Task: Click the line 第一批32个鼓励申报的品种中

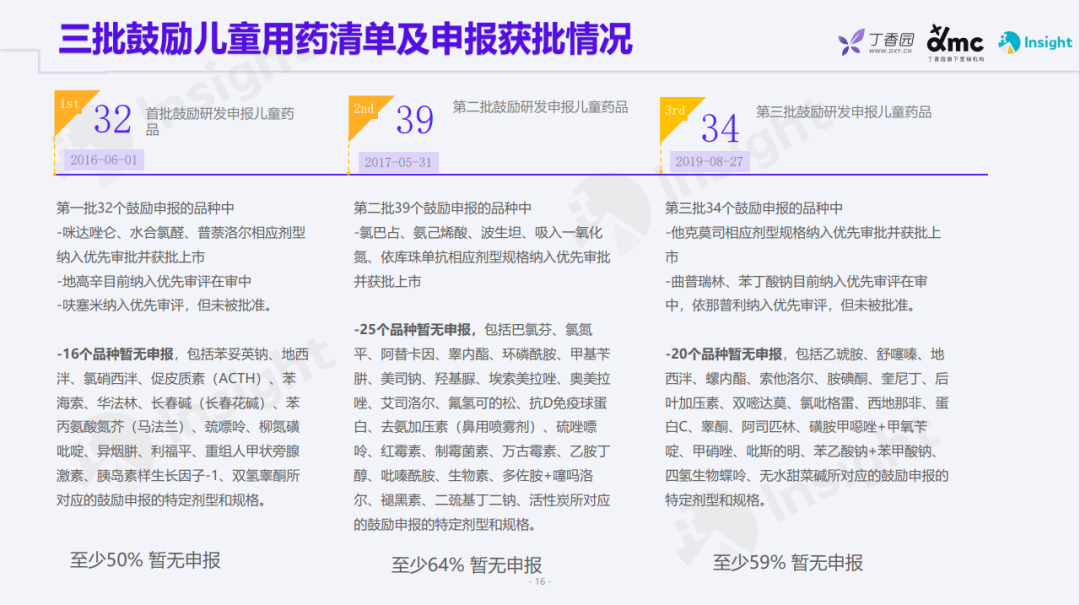Action: coord(145,208)
